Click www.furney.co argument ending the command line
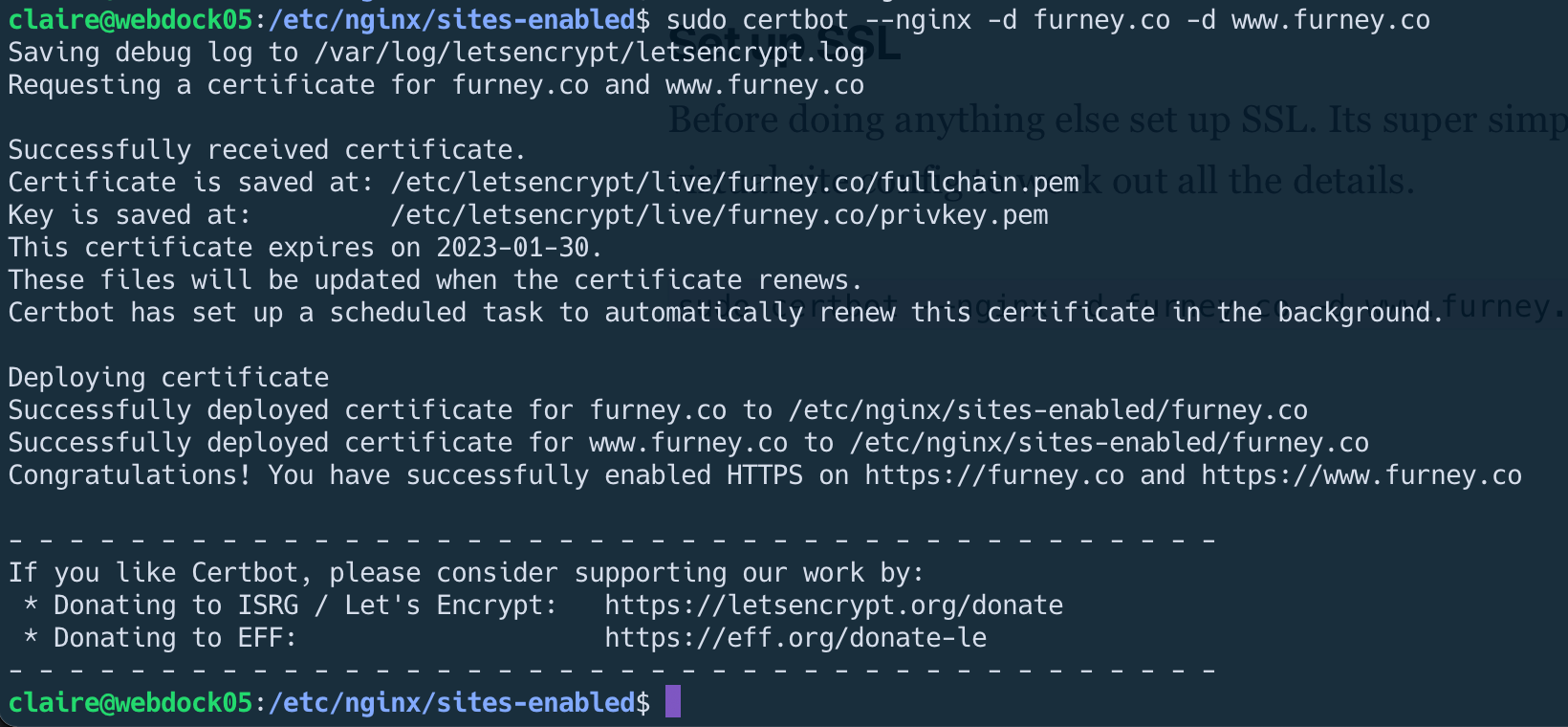Screen dimensions: 1568x727 (1330, 20)
